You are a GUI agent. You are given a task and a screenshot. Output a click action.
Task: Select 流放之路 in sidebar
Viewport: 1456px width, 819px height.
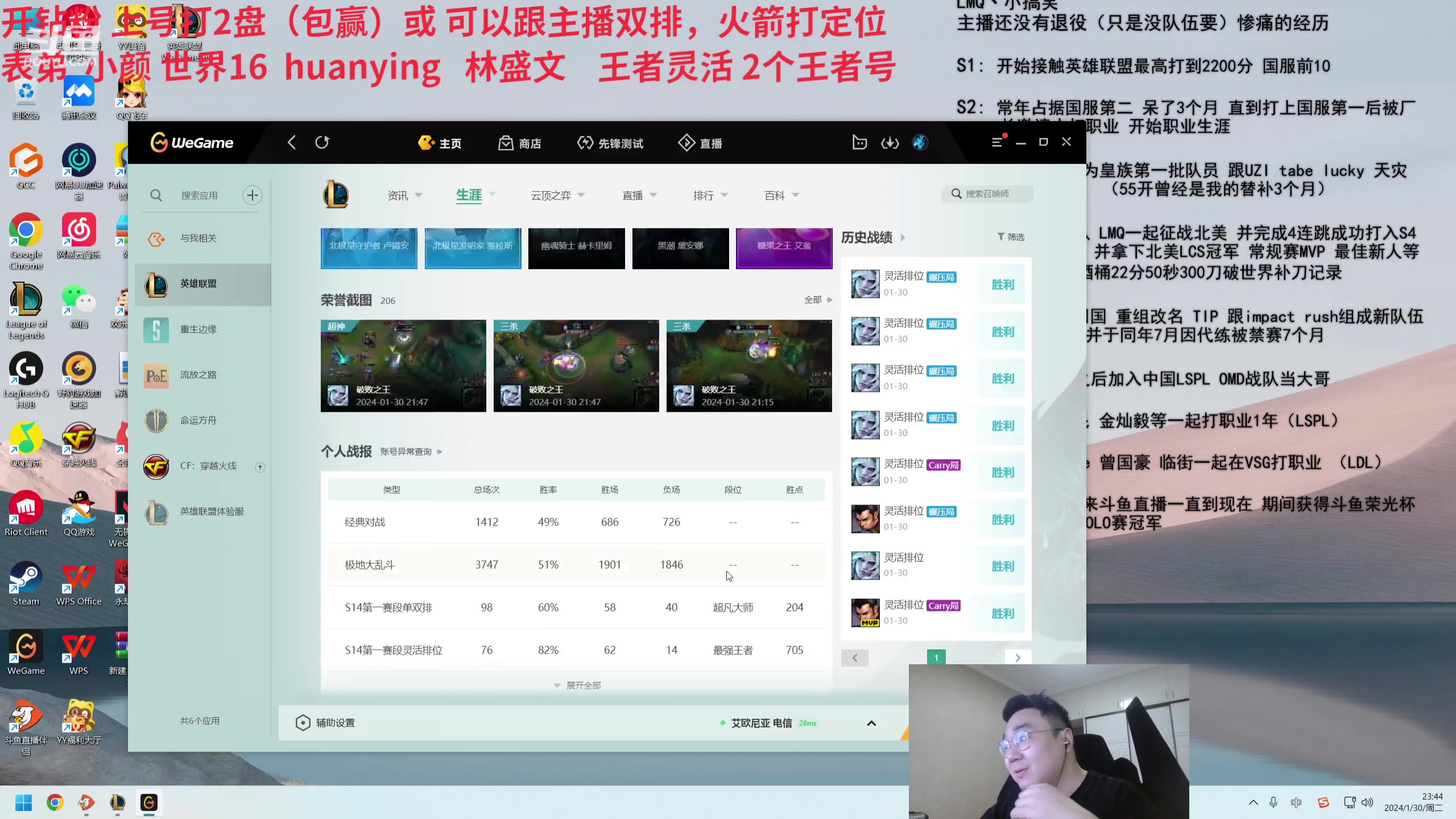click(202, 375)
